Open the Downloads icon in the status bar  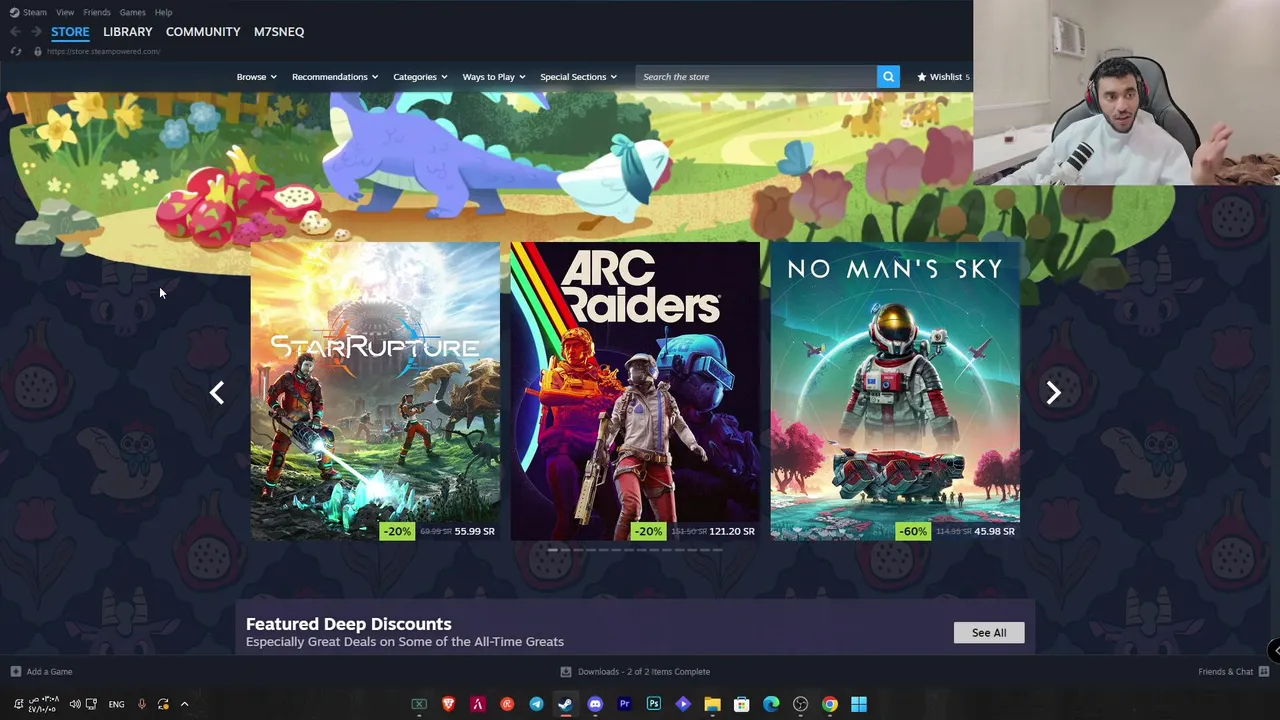click(566, 672)
